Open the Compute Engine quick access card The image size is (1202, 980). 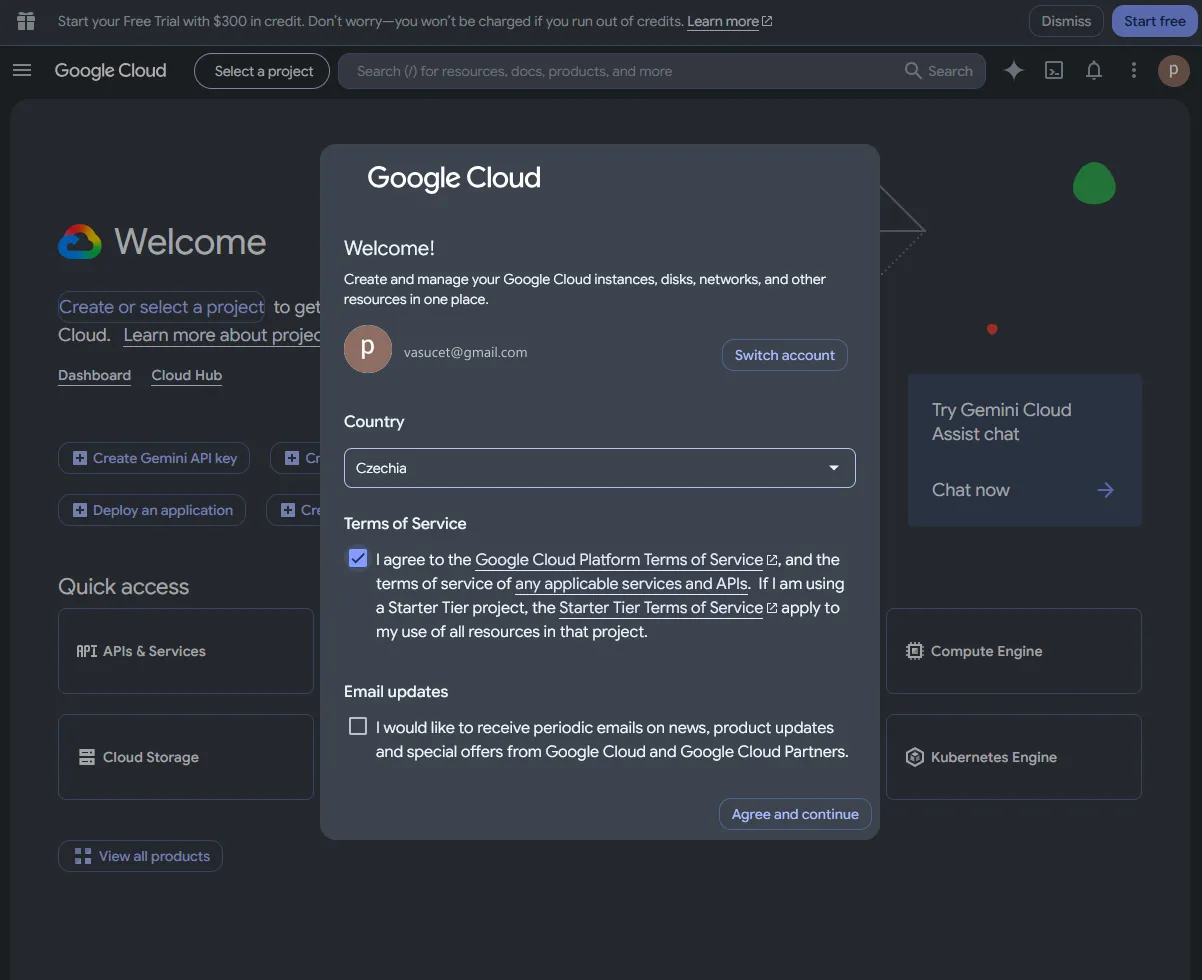click(x=1014, y=651)
